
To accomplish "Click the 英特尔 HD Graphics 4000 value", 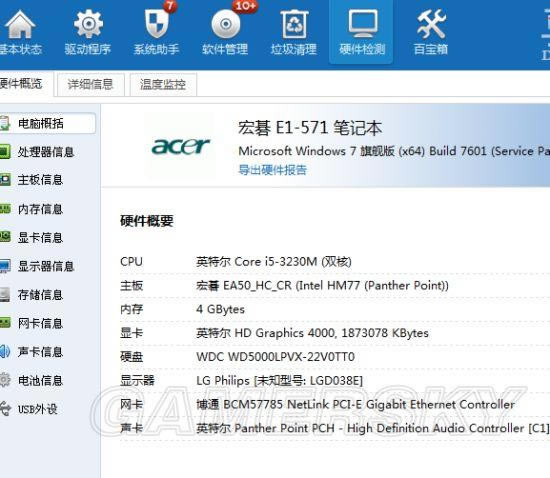I will [312, 333].
